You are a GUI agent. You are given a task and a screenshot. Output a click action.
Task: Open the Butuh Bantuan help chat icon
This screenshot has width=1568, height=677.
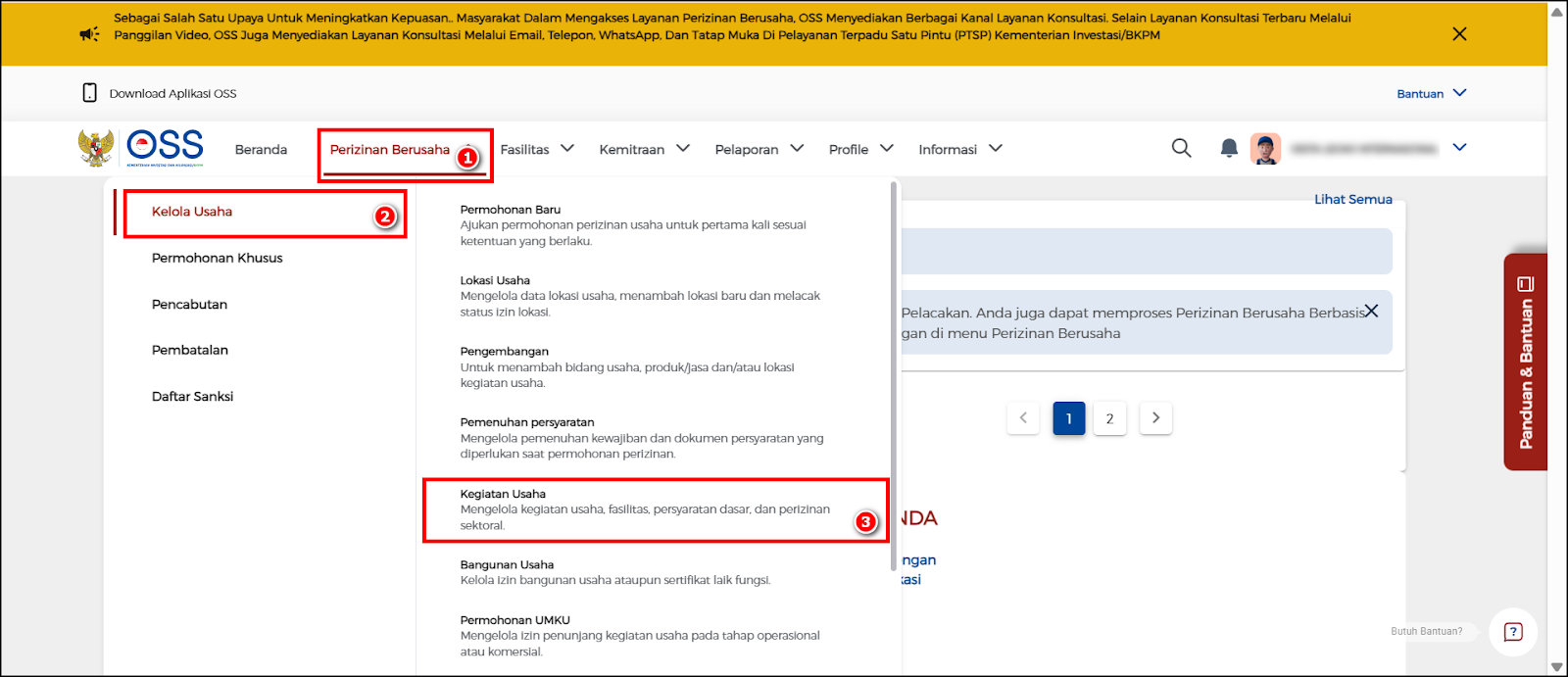click(x=1512, y=632)
